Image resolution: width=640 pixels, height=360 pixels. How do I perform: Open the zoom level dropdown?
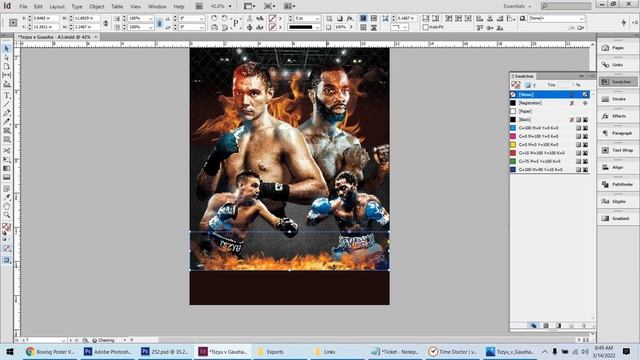pos(230,6)
